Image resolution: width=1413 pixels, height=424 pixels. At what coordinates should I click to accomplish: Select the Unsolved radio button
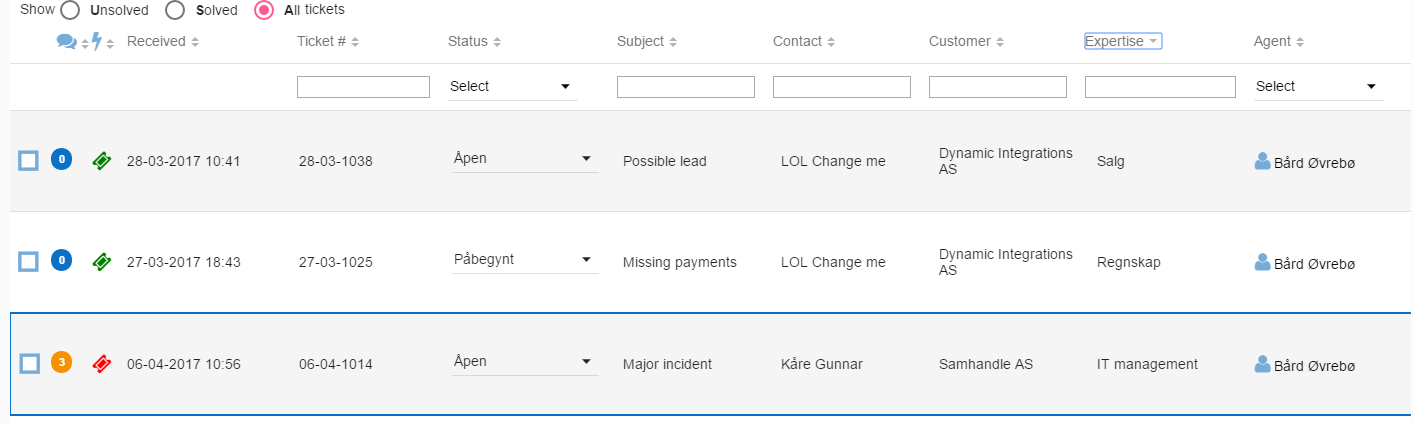click(x=70, y=10)
